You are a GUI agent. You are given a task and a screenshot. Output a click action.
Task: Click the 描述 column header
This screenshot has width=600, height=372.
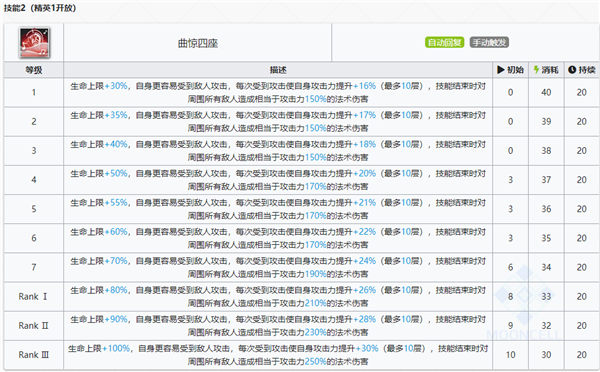coord(278,70)
